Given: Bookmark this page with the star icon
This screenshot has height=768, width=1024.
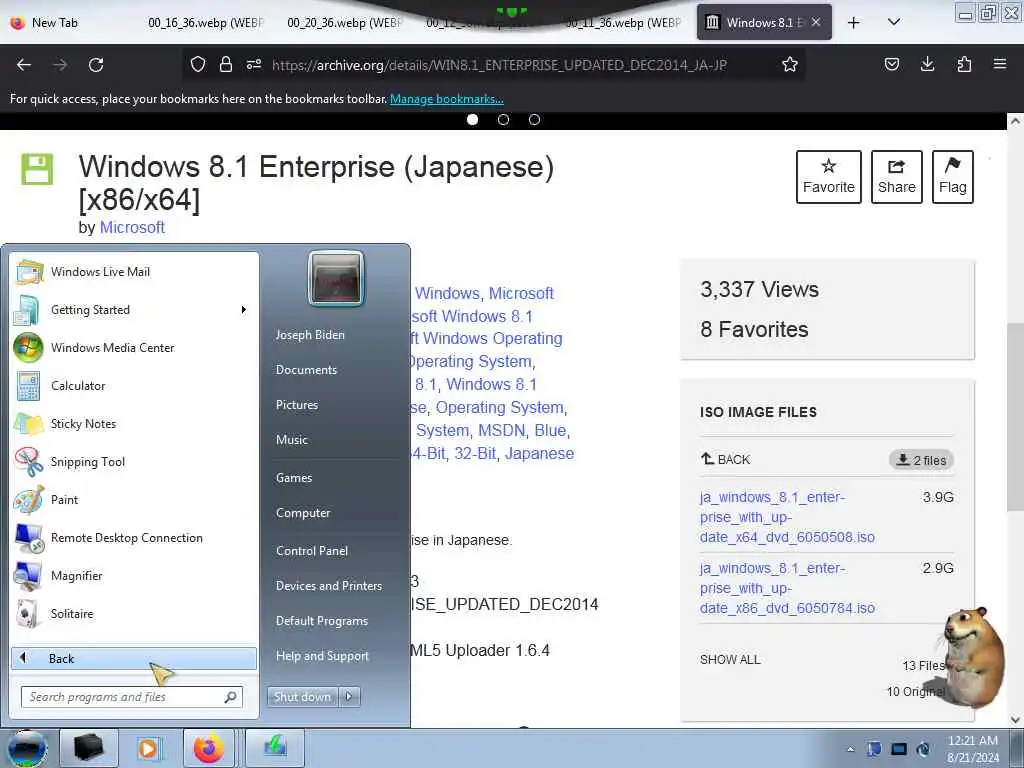Looking at the screenshot, I should tap(790, 64).
